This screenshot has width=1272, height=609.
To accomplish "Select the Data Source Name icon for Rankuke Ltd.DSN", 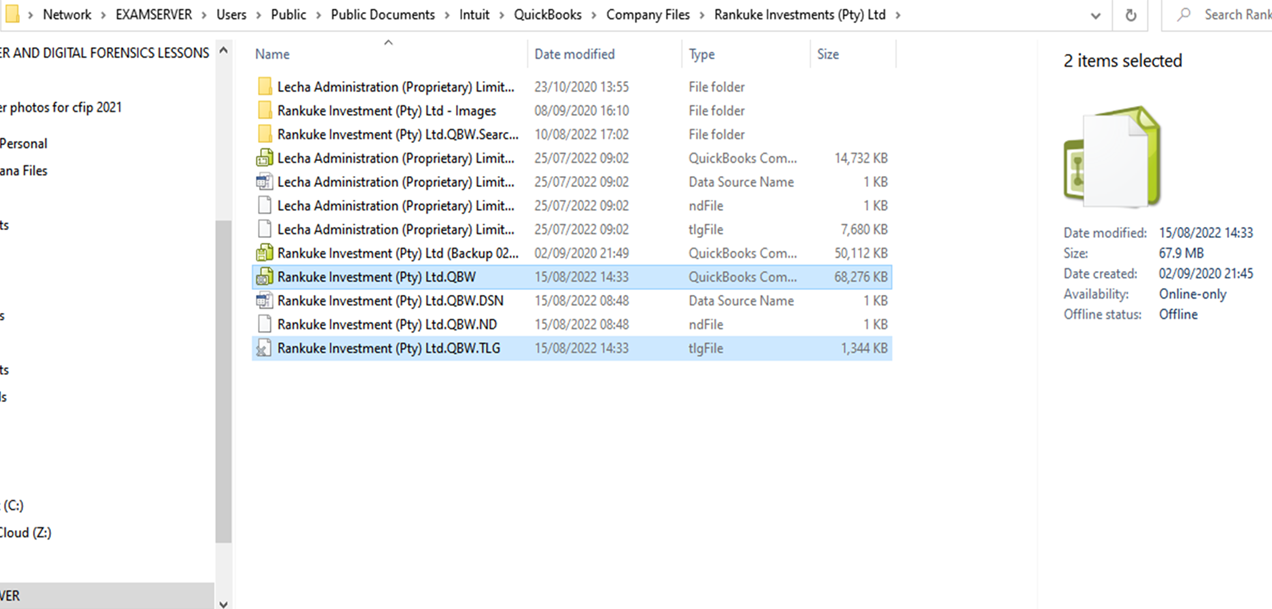I will coord(265,301).
